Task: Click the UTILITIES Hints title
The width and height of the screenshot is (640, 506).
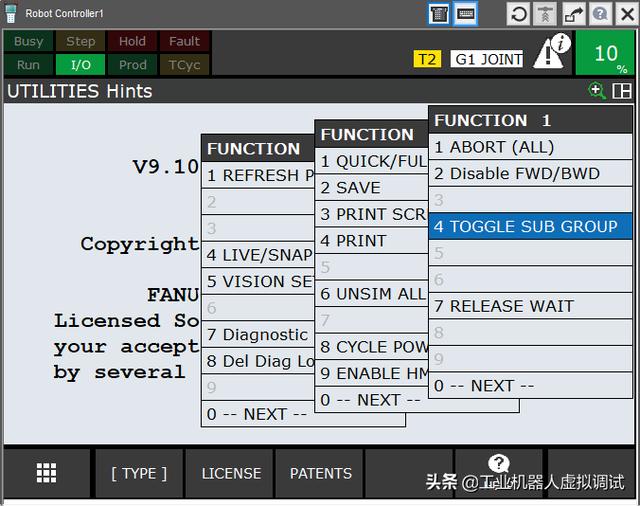Action: [80, 91]
